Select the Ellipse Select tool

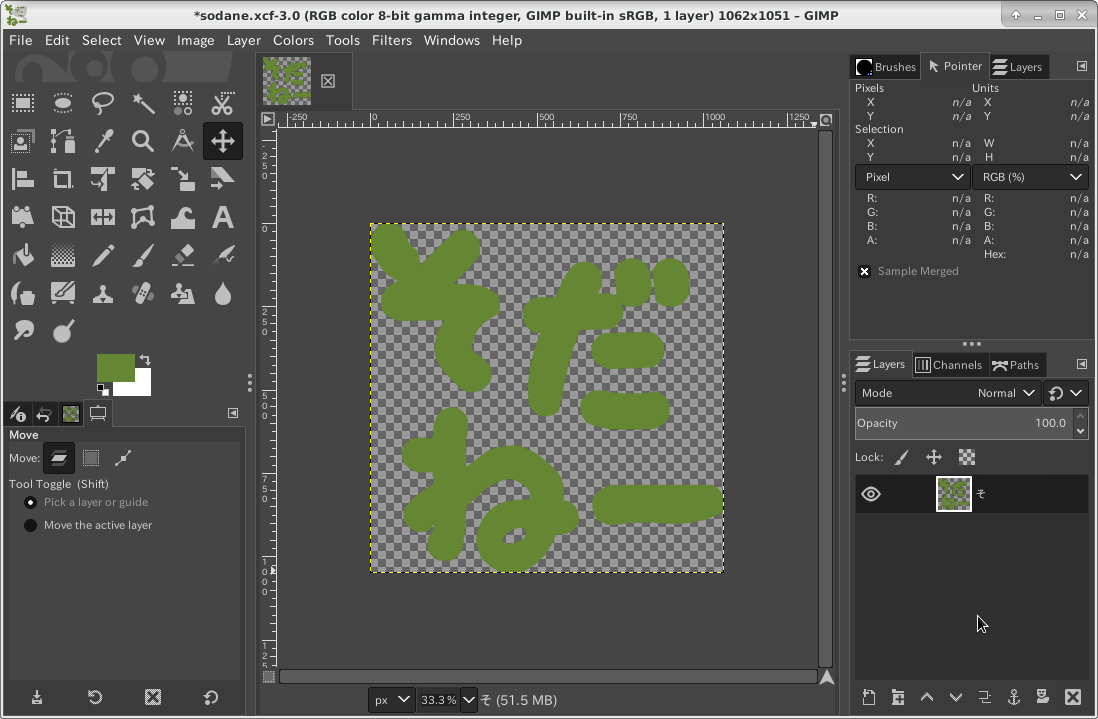(x=63, y=104)
